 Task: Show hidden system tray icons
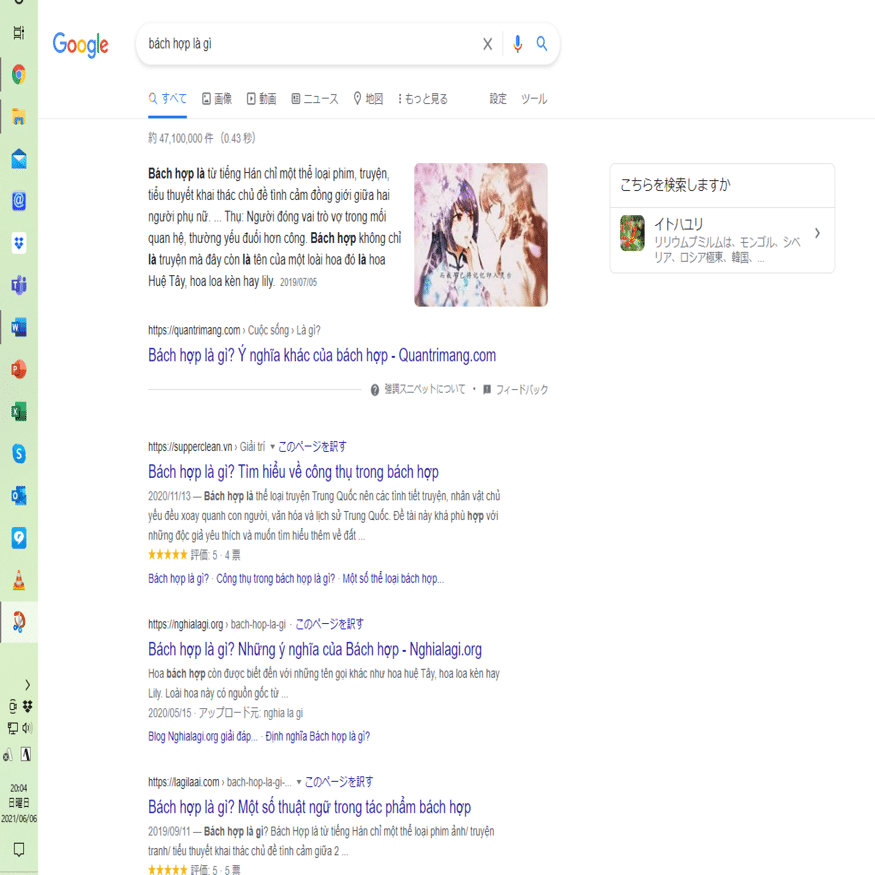click(27, 685)
